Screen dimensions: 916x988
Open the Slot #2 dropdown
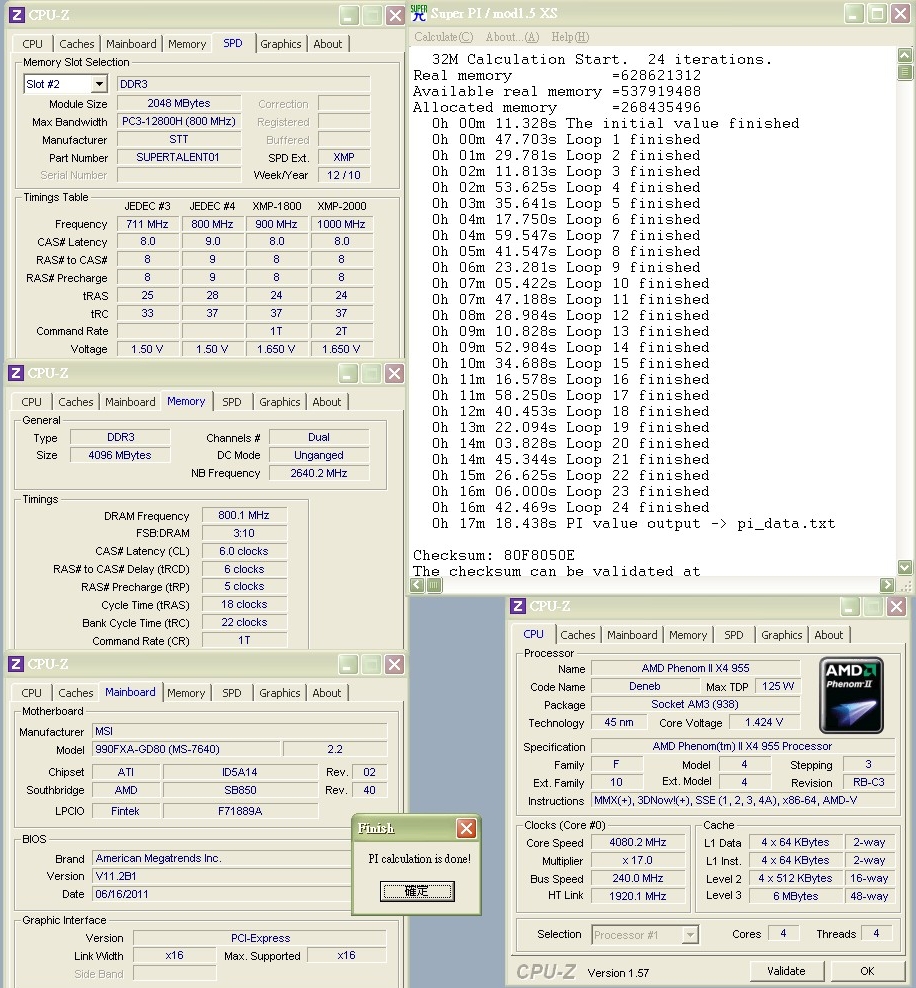click(x=99, y=84)
